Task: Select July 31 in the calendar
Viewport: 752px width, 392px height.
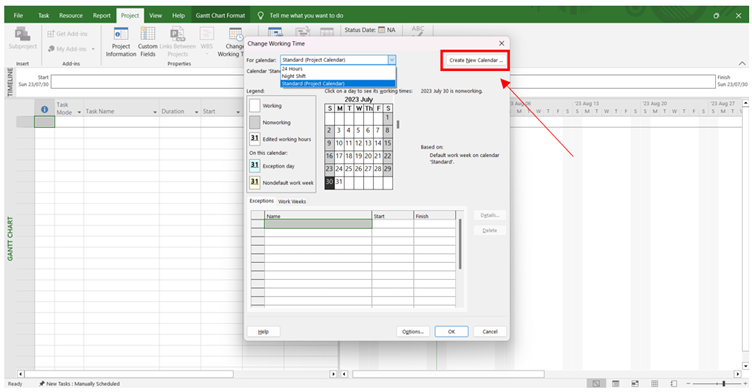Action: tap(339, 181)
